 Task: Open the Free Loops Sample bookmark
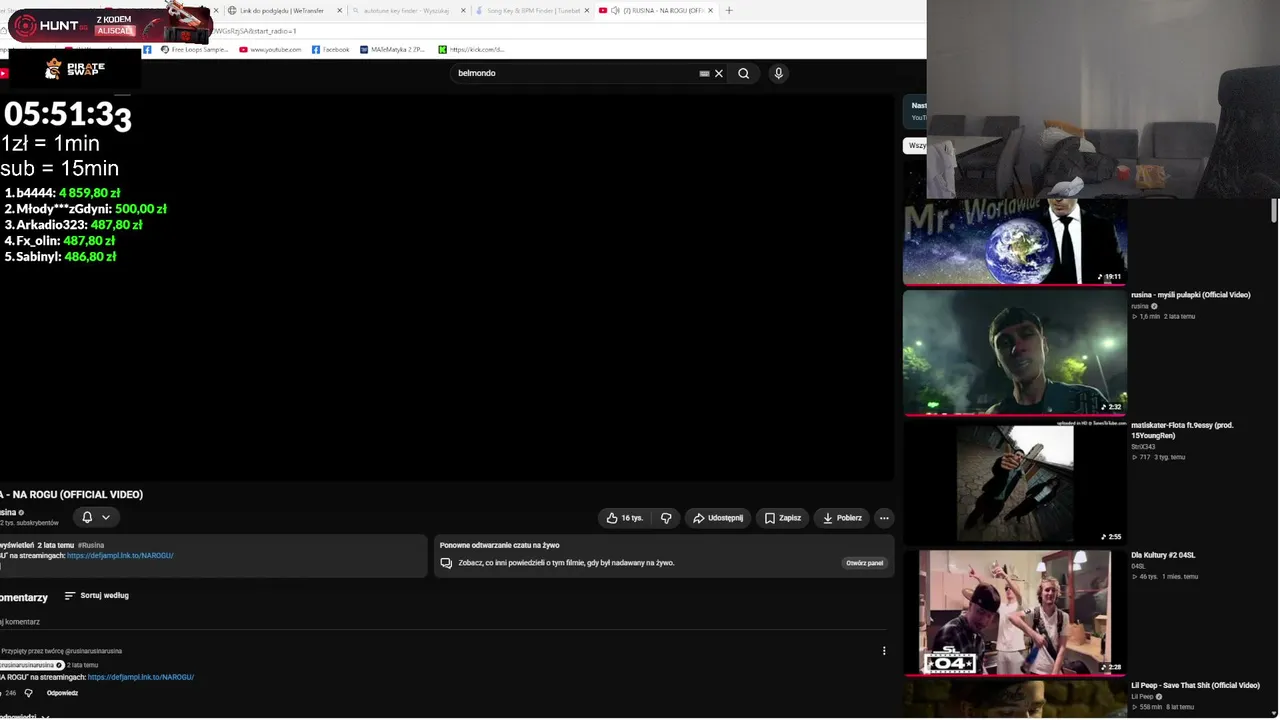(194, 49)
